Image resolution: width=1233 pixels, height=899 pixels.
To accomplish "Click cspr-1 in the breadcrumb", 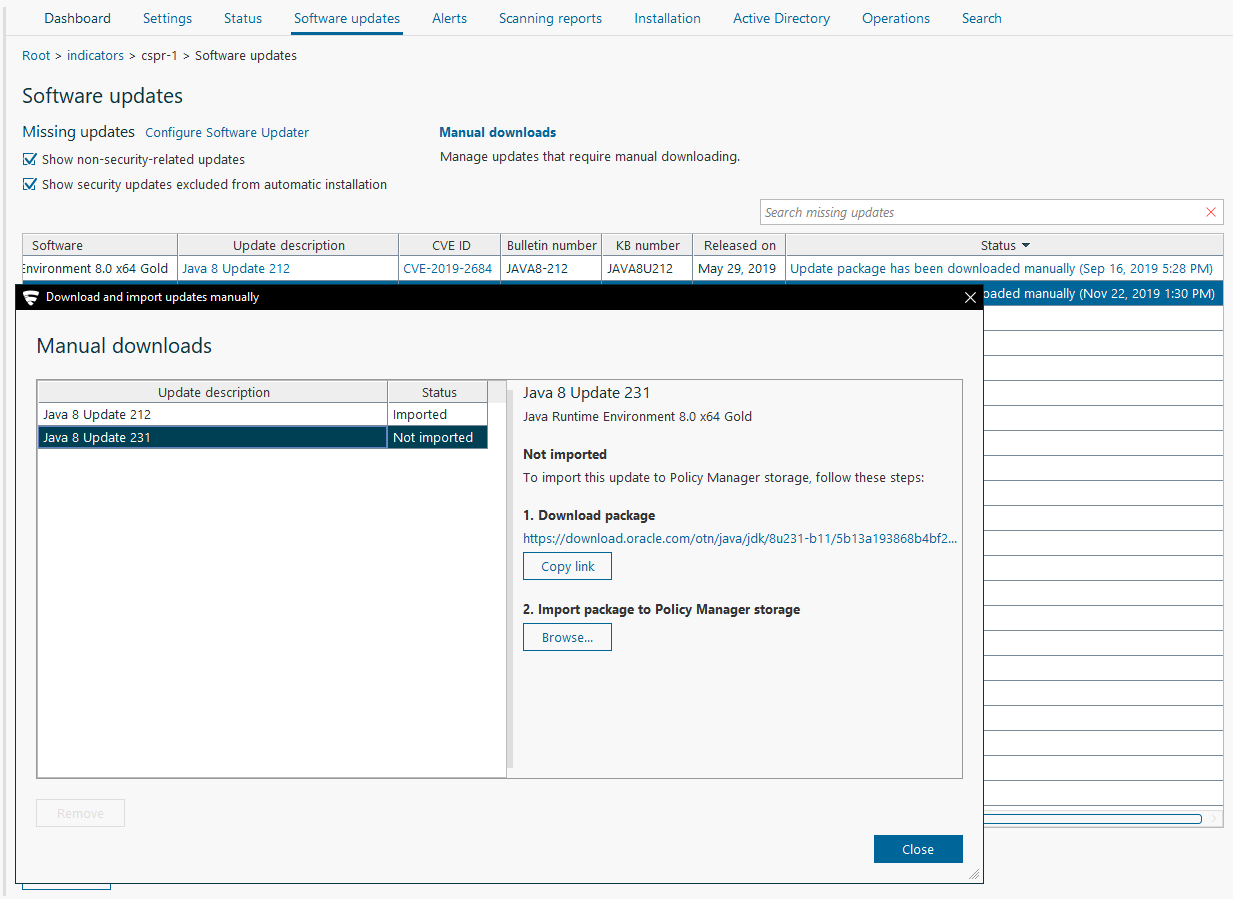I will coord(159,56).
